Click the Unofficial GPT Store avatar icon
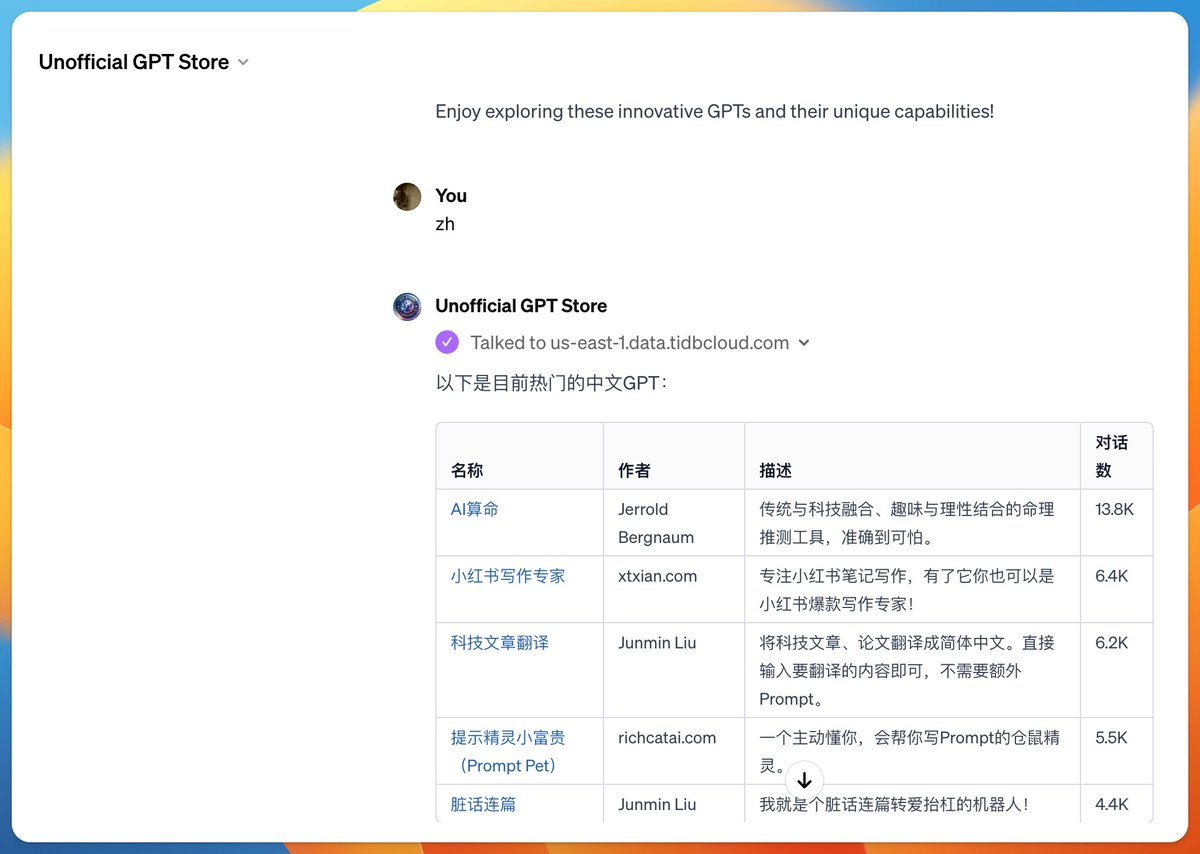Viewport: 1200px width, 854px height. click(x=407, y=307)
